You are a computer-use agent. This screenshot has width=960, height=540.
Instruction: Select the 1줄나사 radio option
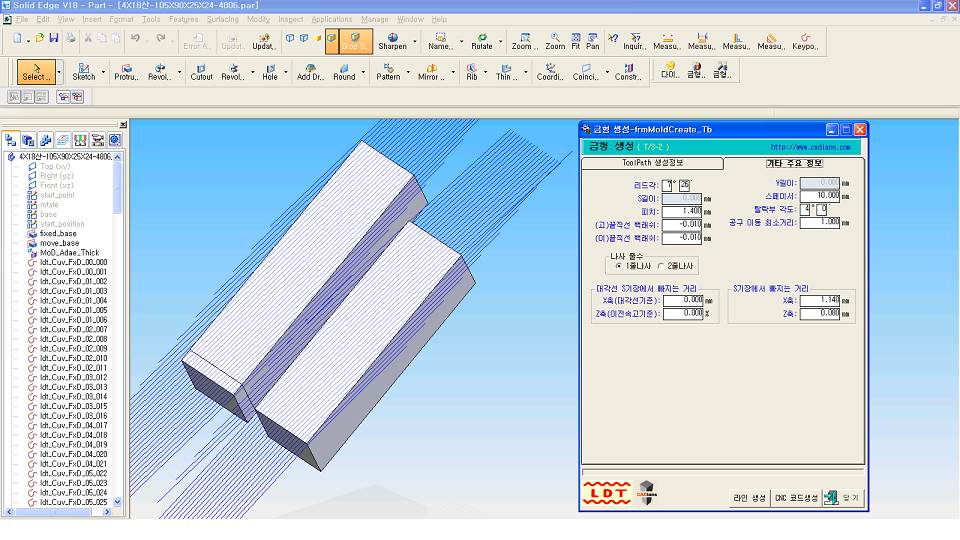pyautogui.click(x=619, y=266)
